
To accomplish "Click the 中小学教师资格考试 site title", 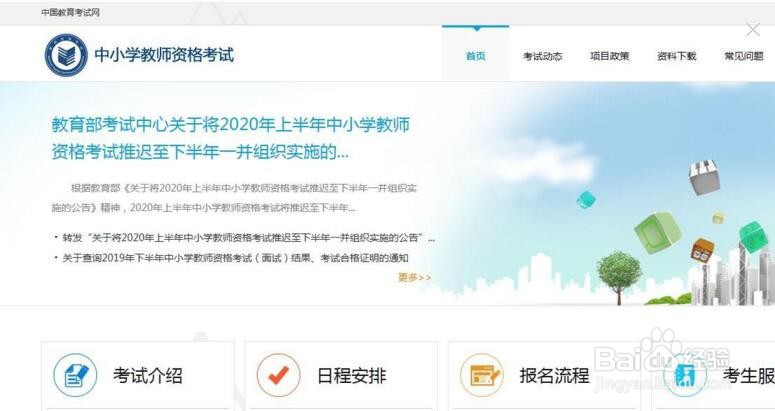I will (x=164, y=55).
